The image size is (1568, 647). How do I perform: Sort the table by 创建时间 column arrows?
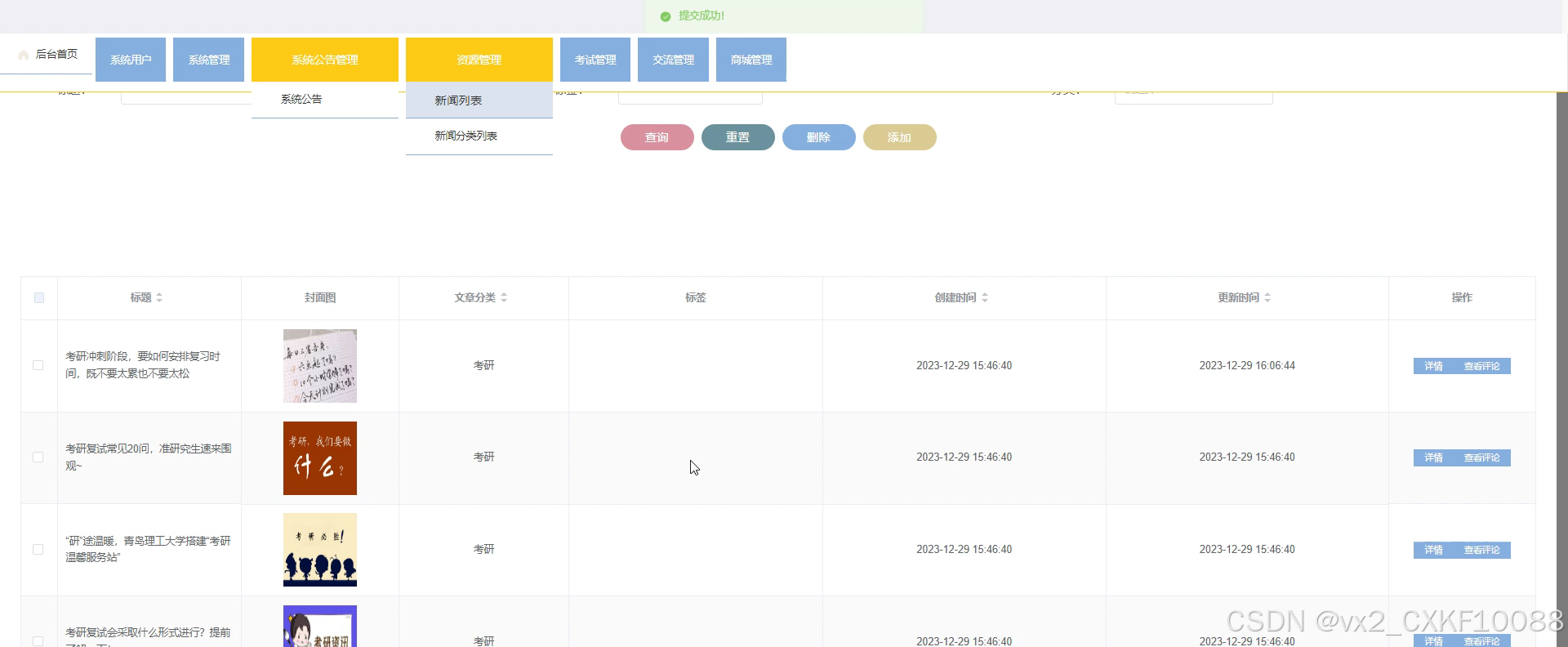click(x=985, y=297)
